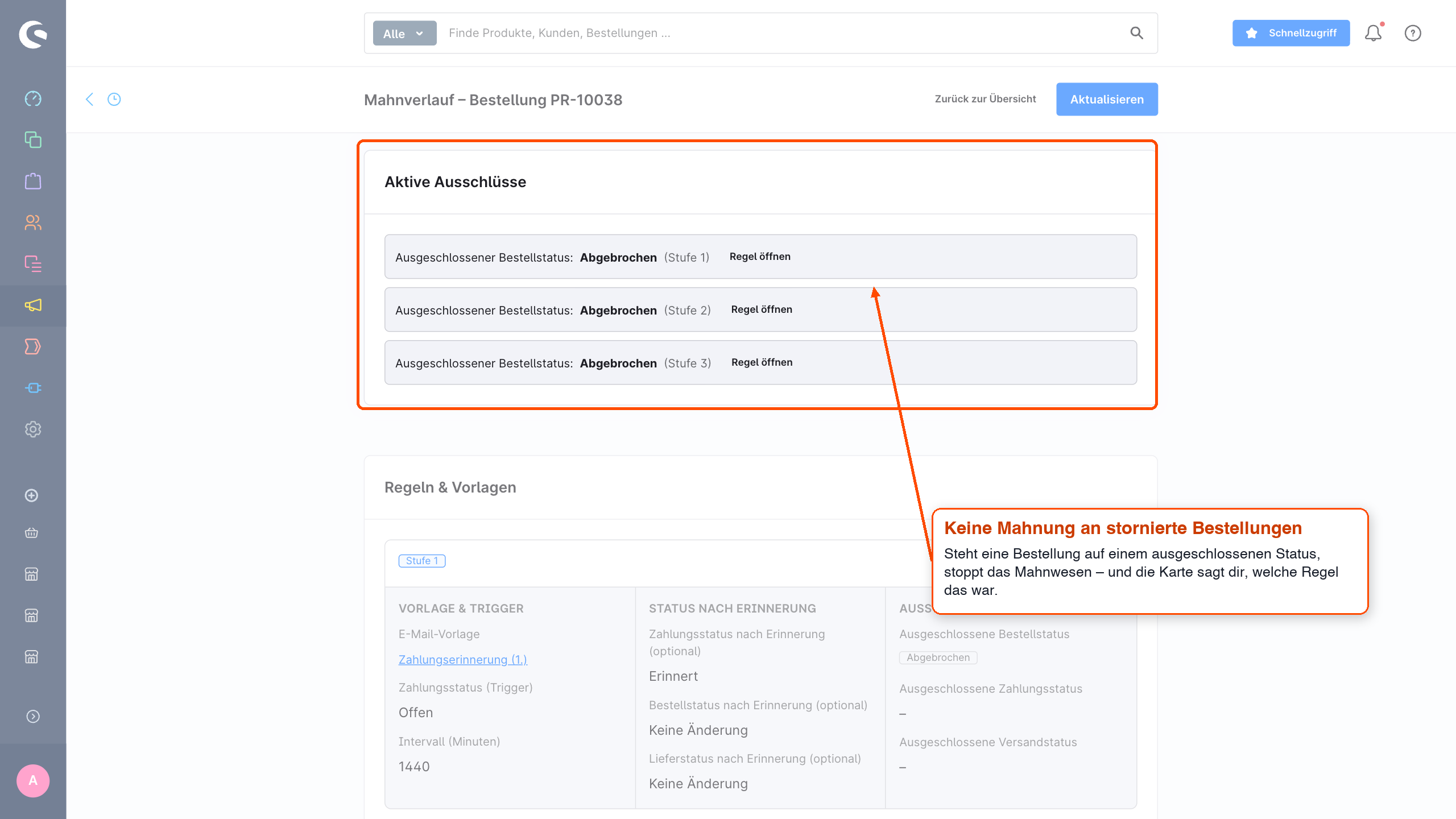This screenshot has width=1456, height=819.
Task: Click Regel öffnen for Stufe 3
Action: click(762, 362)
